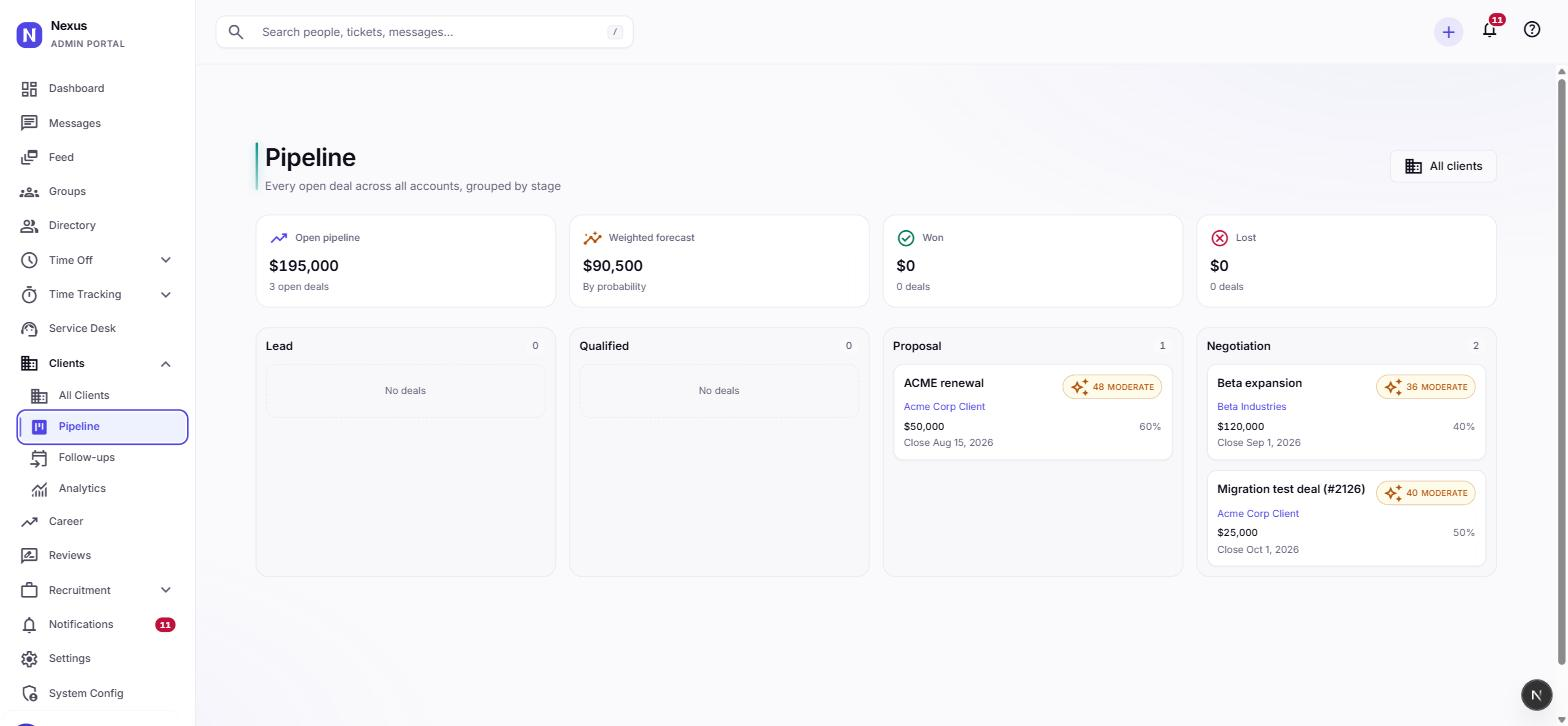Click the Messages sidebar icon
The image size is (1568, 726).
29,123
